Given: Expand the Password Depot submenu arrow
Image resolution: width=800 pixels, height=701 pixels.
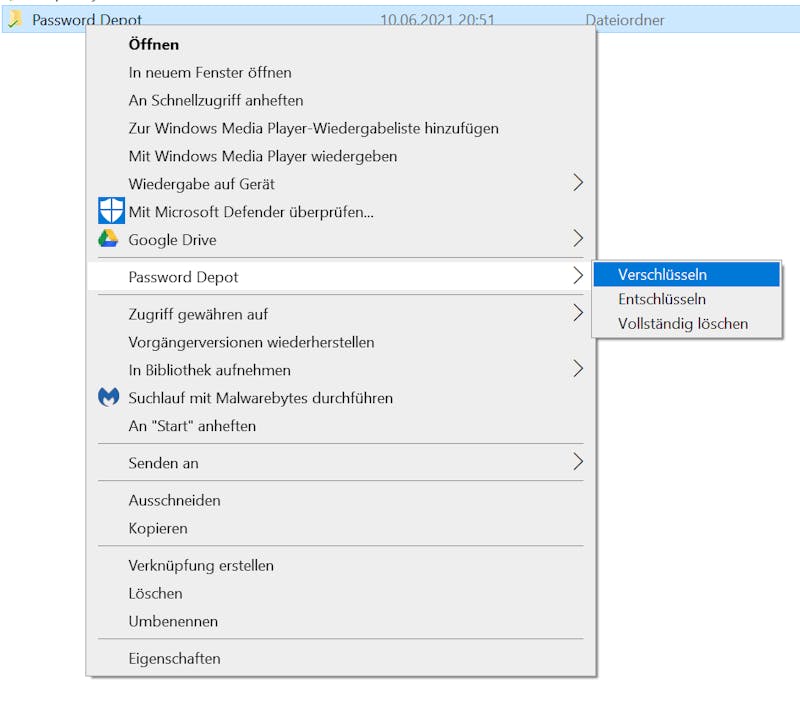Looking at the screenshot, I should (578, 276).
